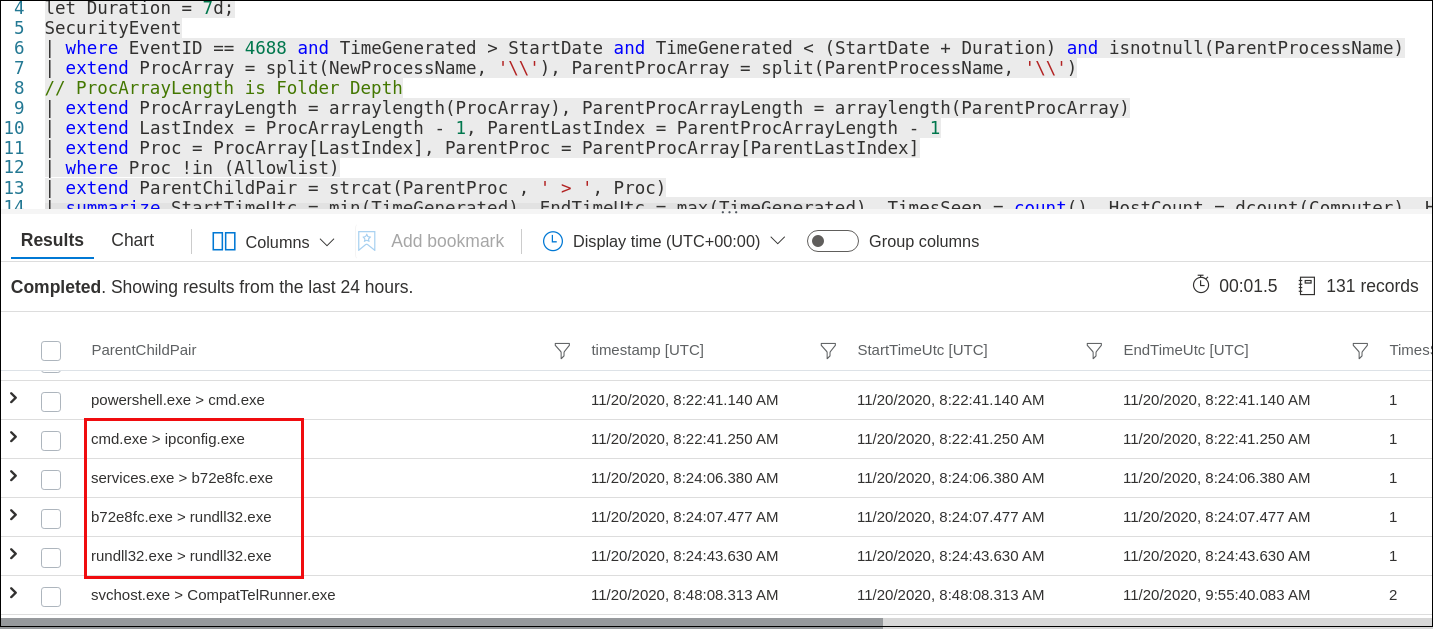This screenshot has height=629, width=1433.
Task: Click the Add bookmark icon
Action: (x=367, y=242)
